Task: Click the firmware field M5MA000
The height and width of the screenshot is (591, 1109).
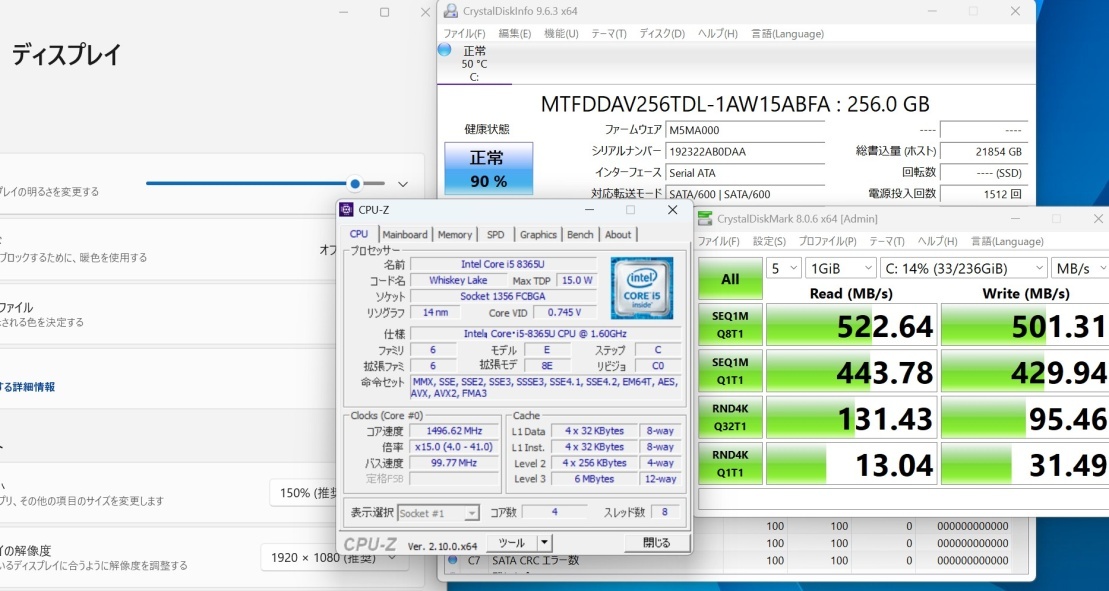Action: coord(745,130)
